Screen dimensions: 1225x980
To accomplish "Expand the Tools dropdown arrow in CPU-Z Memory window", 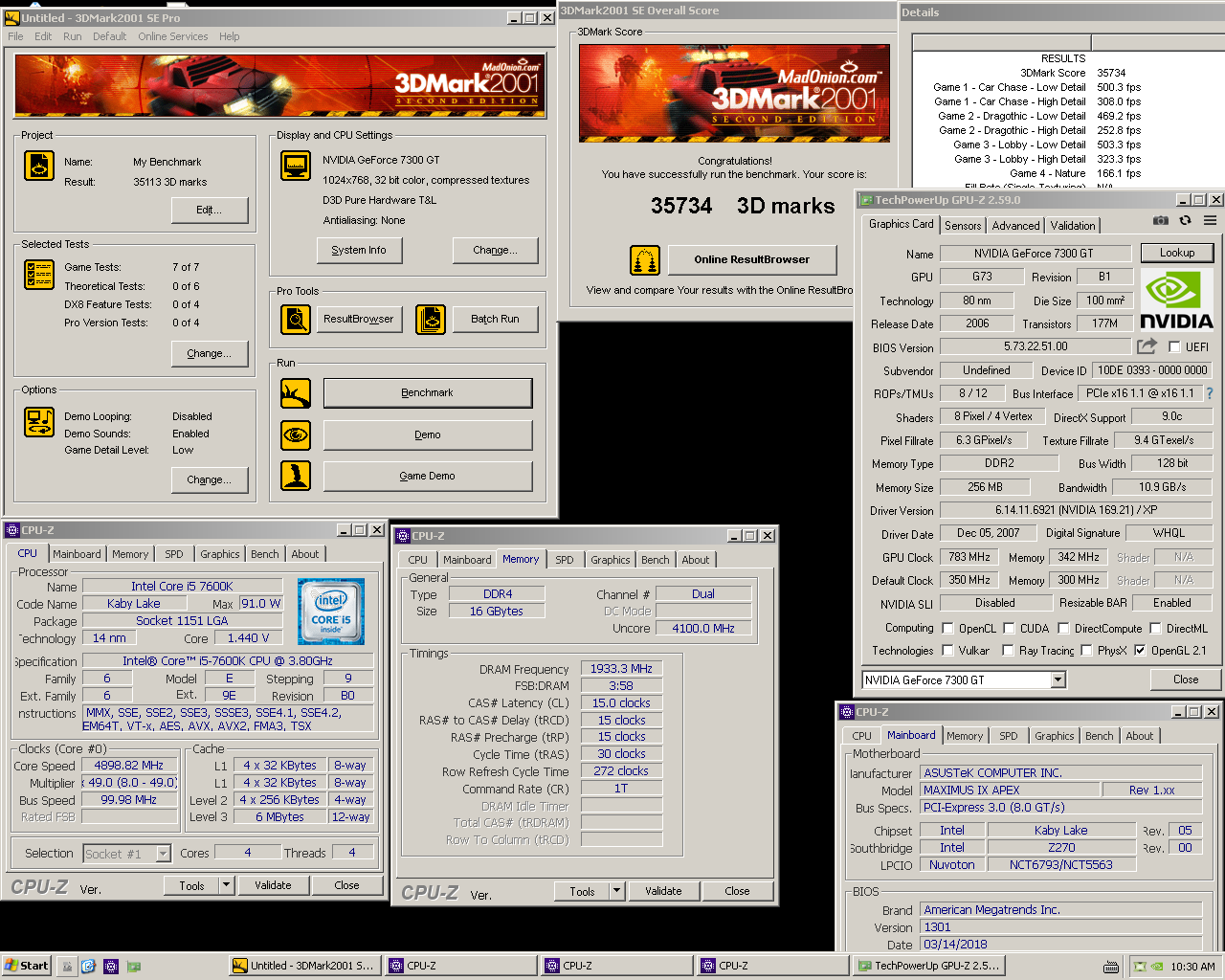I will coord(617,891).
